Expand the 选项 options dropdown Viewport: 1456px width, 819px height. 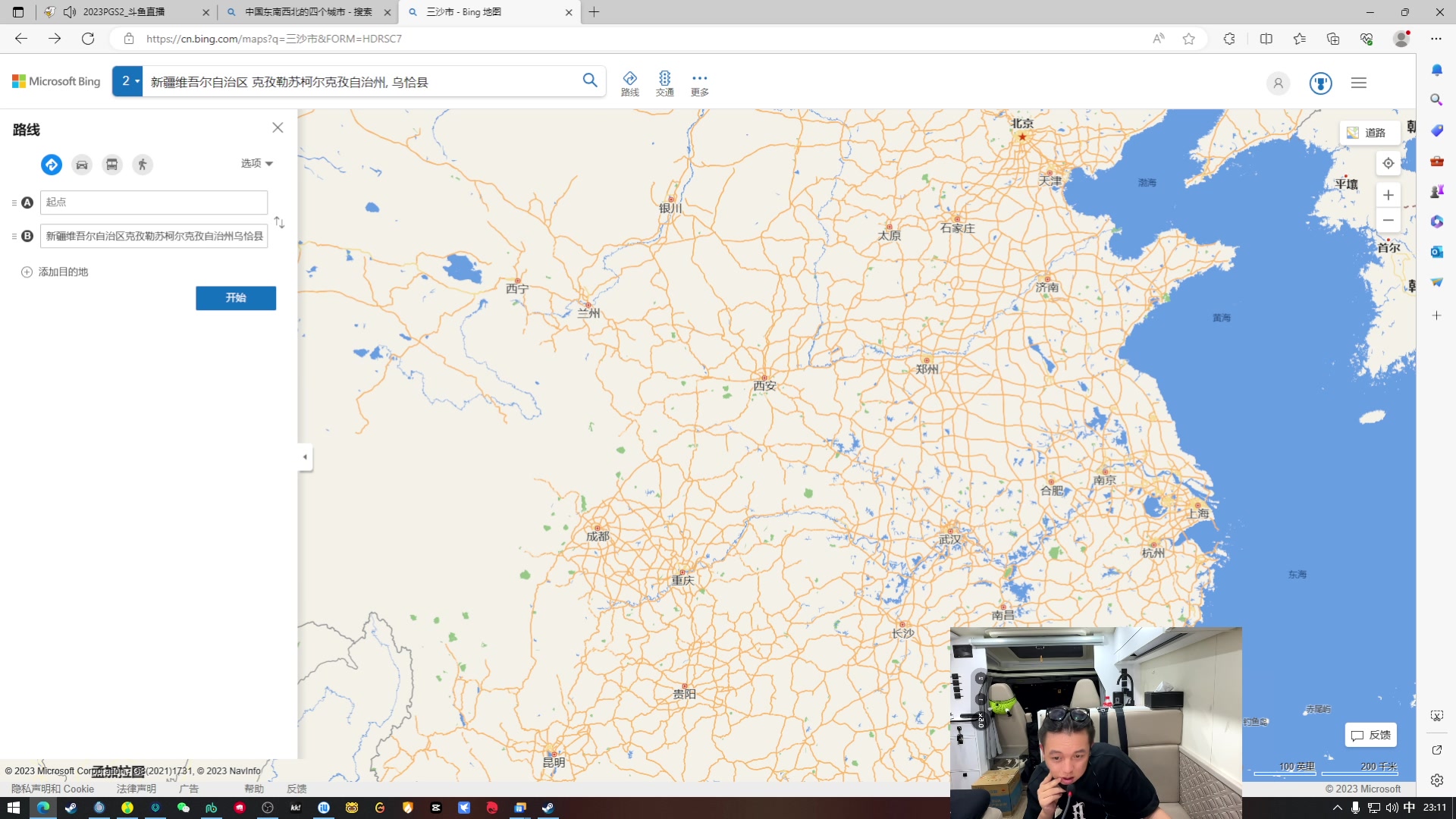(x=257, y=163)
